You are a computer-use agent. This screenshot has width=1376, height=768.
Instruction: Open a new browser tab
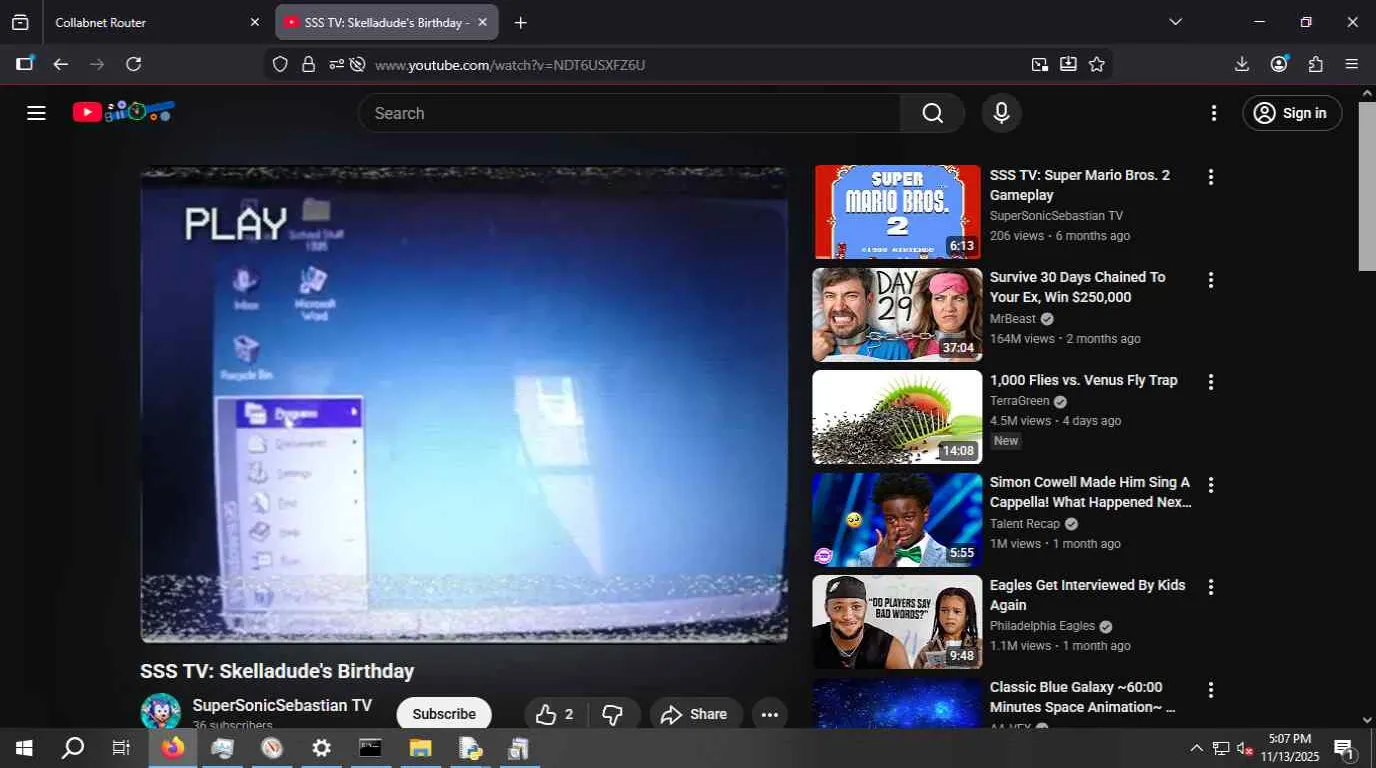coord(520,22)
